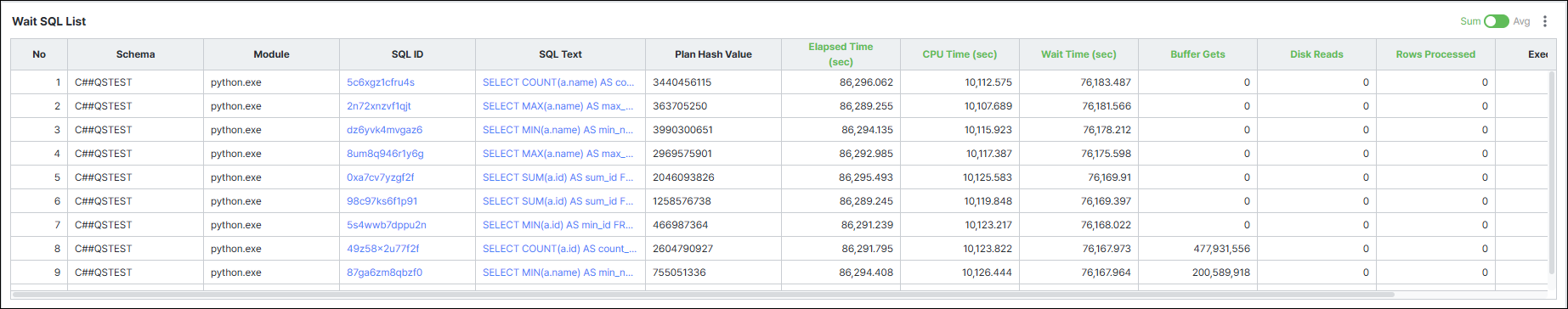The image size is (1568, 309).
Task: Open the three-dot options menu
Action: click(x=1545, y=21)
